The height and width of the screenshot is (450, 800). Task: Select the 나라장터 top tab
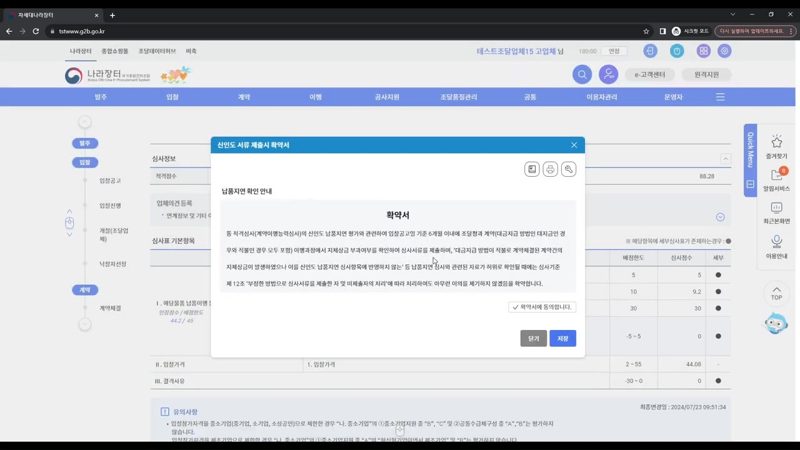(80, 51)
